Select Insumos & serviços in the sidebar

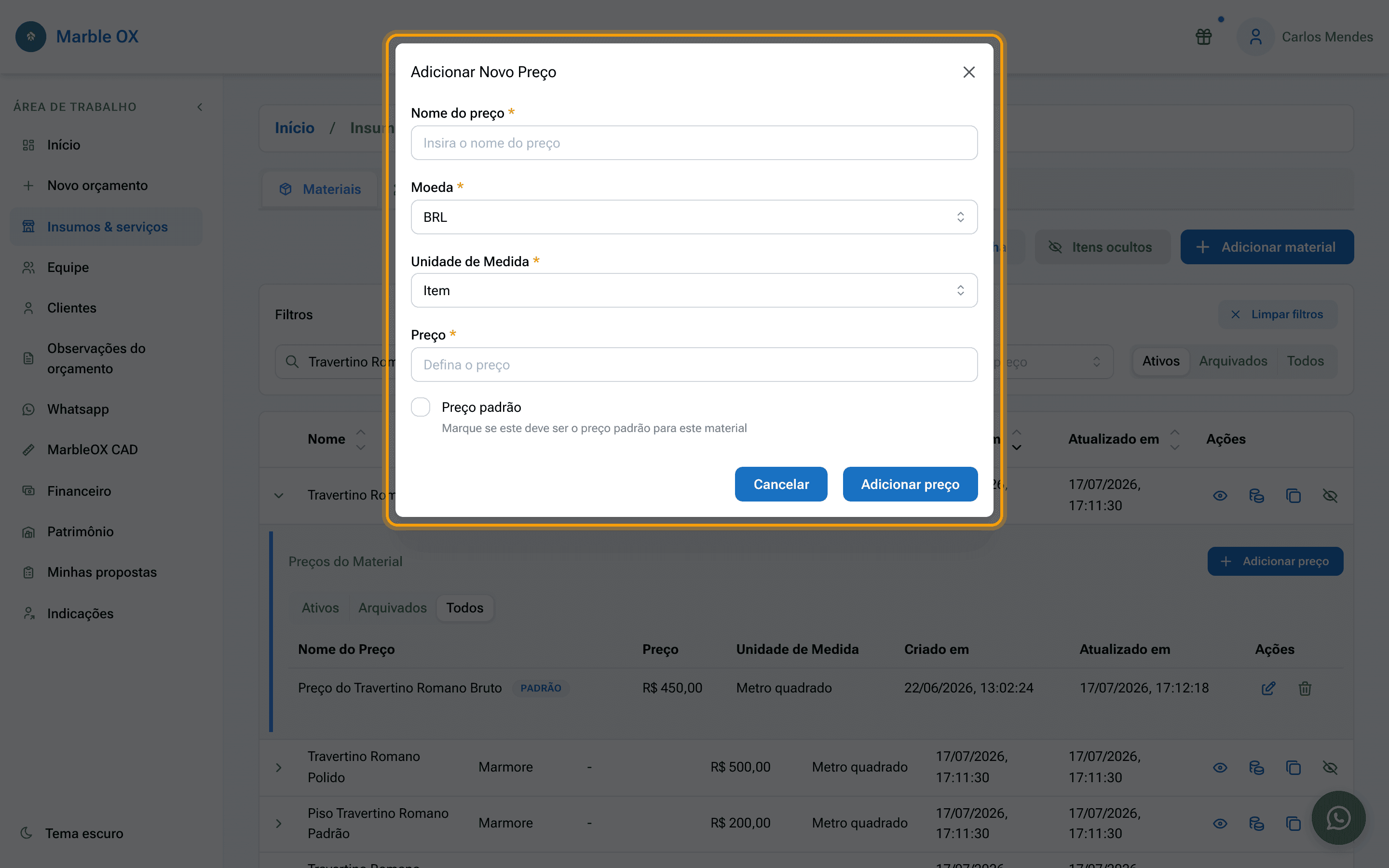[106, 227]
